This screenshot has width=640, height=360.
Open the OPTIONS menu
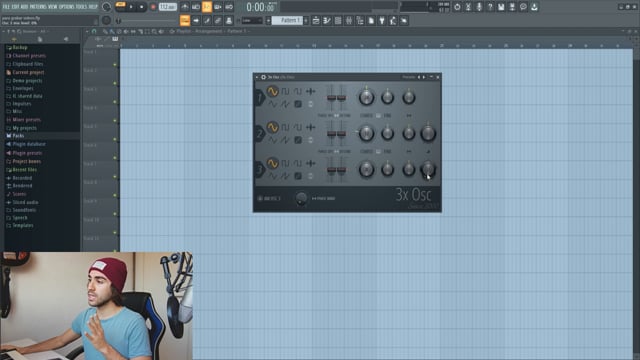click(x=66, y=7)
